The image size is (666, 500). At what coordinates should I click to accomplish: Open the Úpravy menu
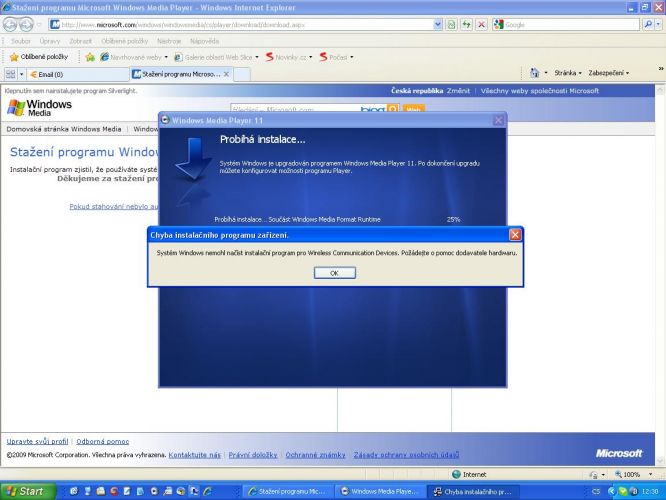point(50,41)
